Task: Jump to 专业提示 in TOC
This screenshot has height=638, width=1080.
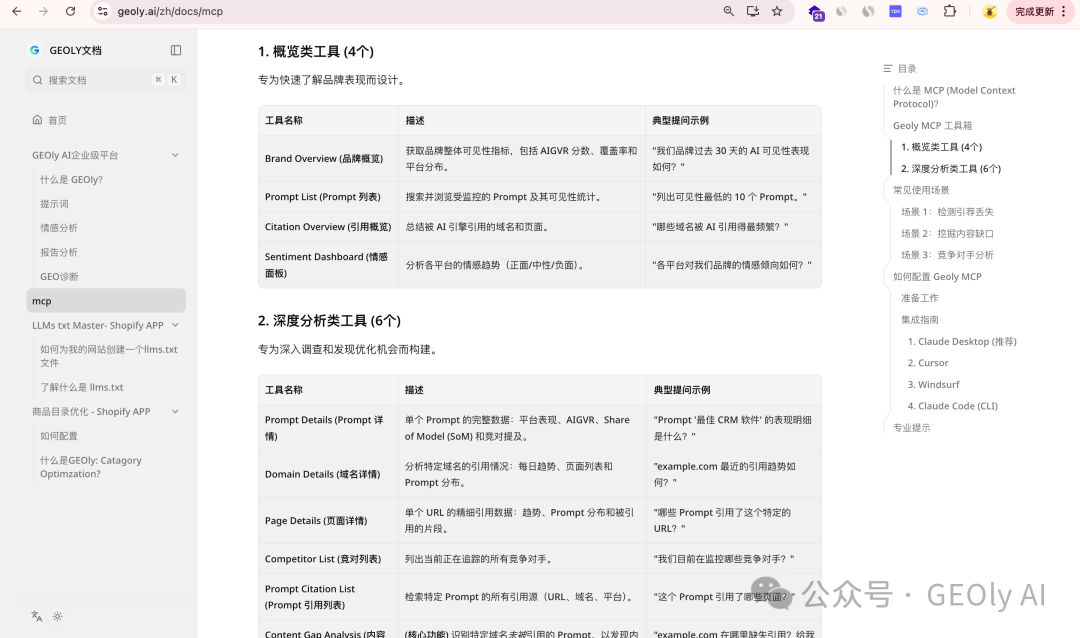Action: (911, 428)
